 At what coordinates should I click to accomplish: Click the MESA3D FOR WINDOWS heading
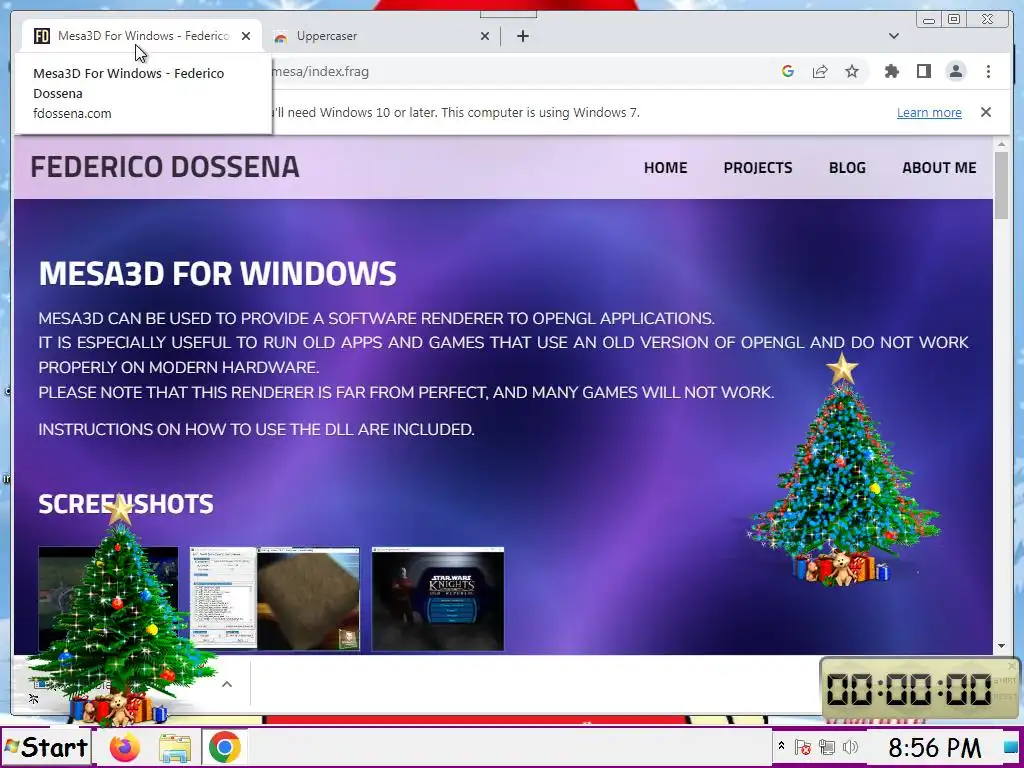coord(217,273)
